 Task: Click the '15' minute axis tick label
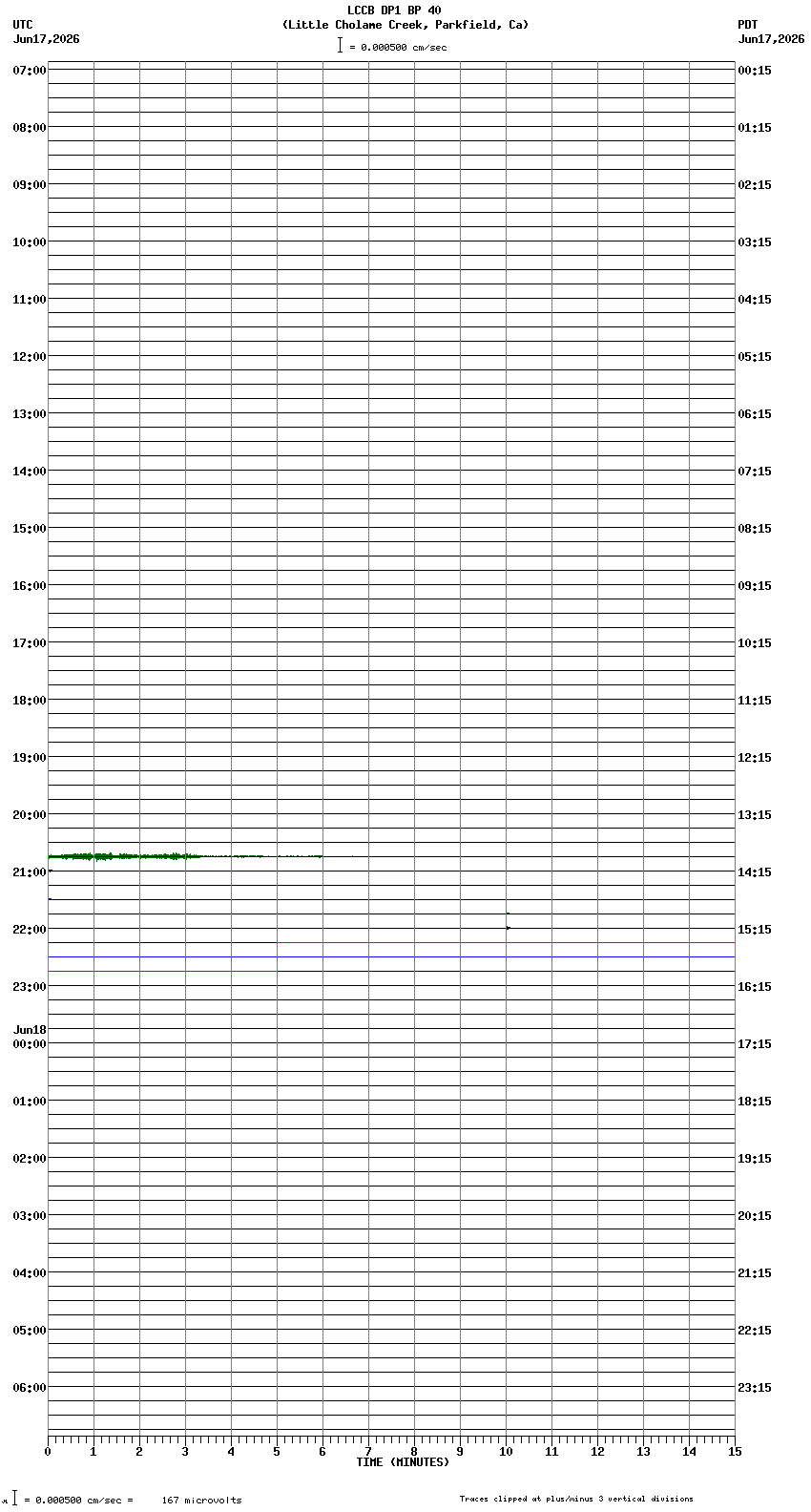tap(735, 1452)
